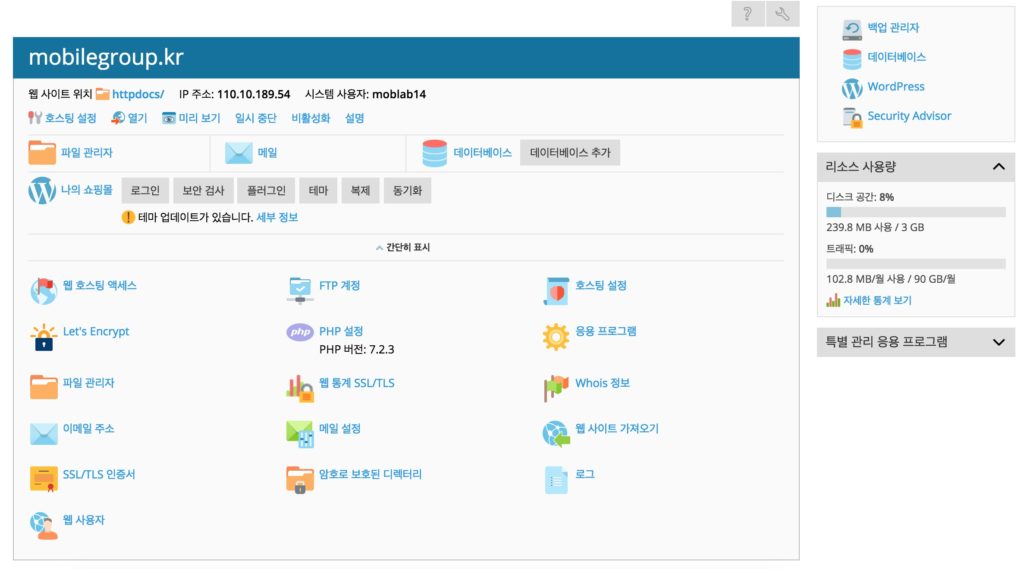1024x569 pixels.
Task: Click the Let's Encrypt text link
Action: pos(96,331)
